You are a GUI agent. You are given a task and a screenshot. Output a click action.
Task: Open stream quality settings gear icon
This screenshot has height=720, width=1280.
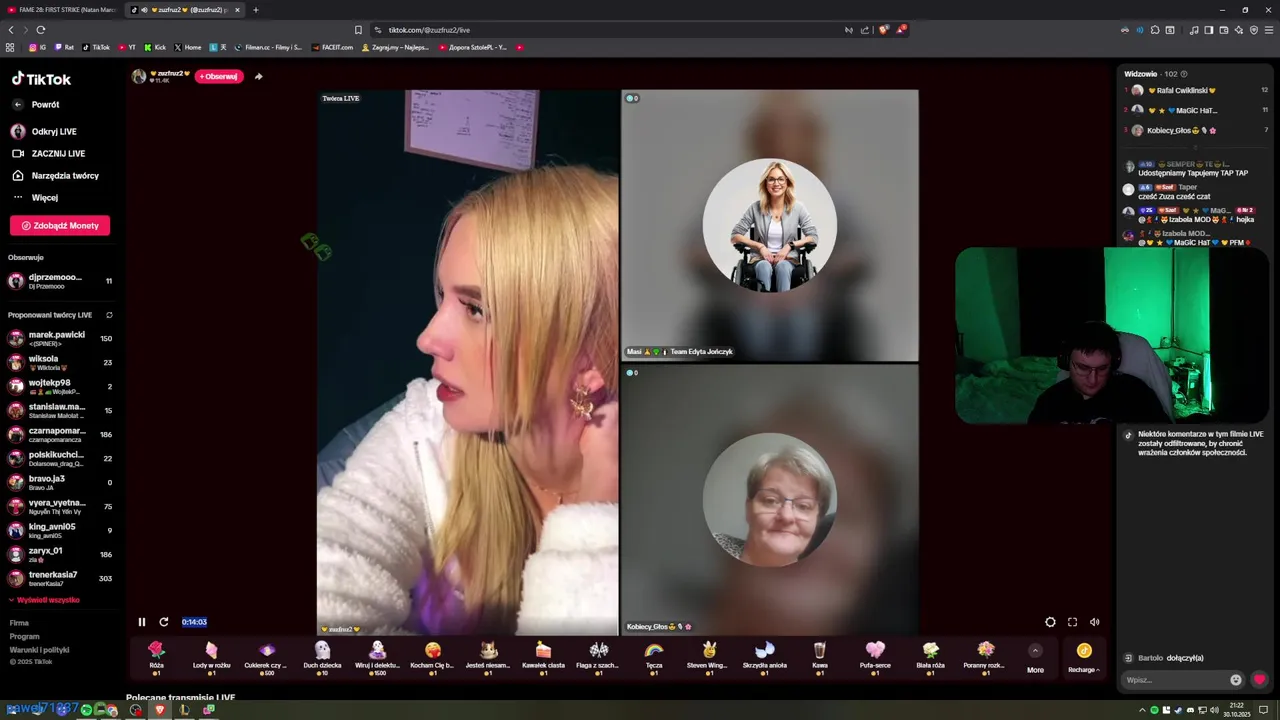pyautogui.click(x=1050, y=622)
